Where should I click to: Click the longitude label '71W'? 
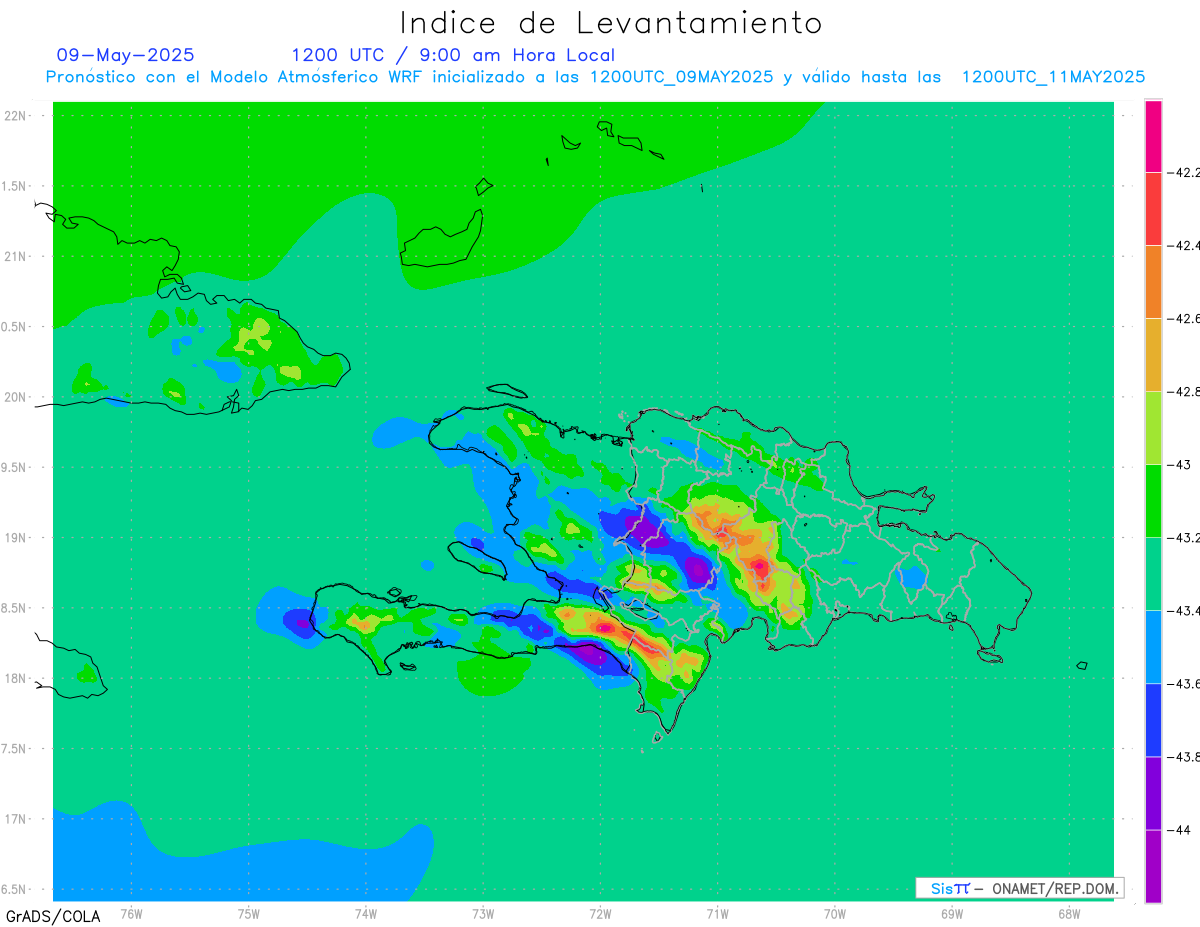pyautogui.click(x=717, y=913)
